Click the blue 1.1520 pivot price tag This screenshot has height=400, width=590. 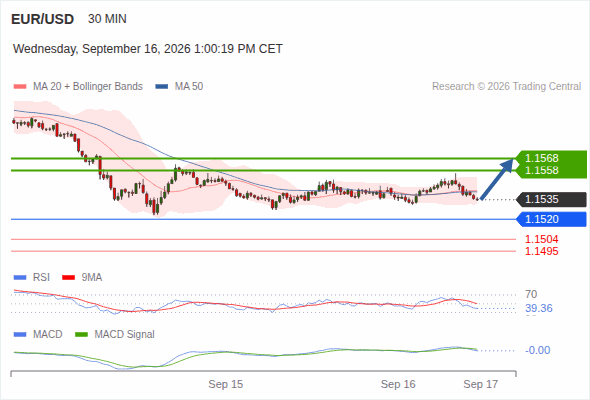coord(551,219)
